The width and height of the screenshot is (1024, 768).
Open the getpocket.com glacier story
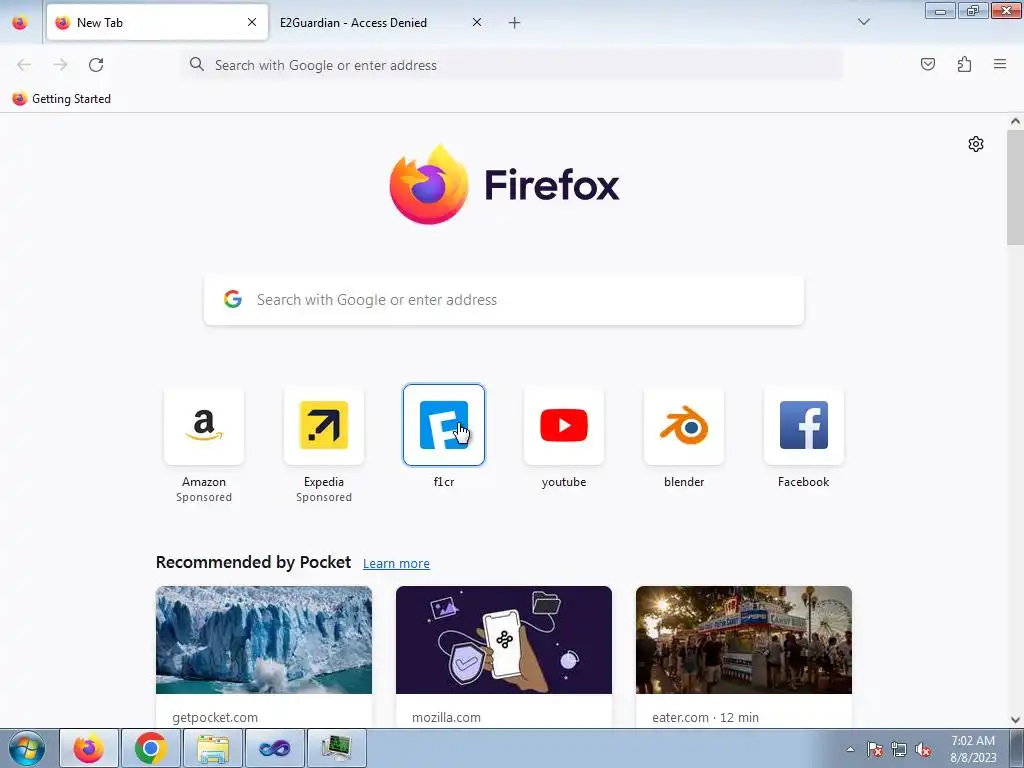pos(264,656)
